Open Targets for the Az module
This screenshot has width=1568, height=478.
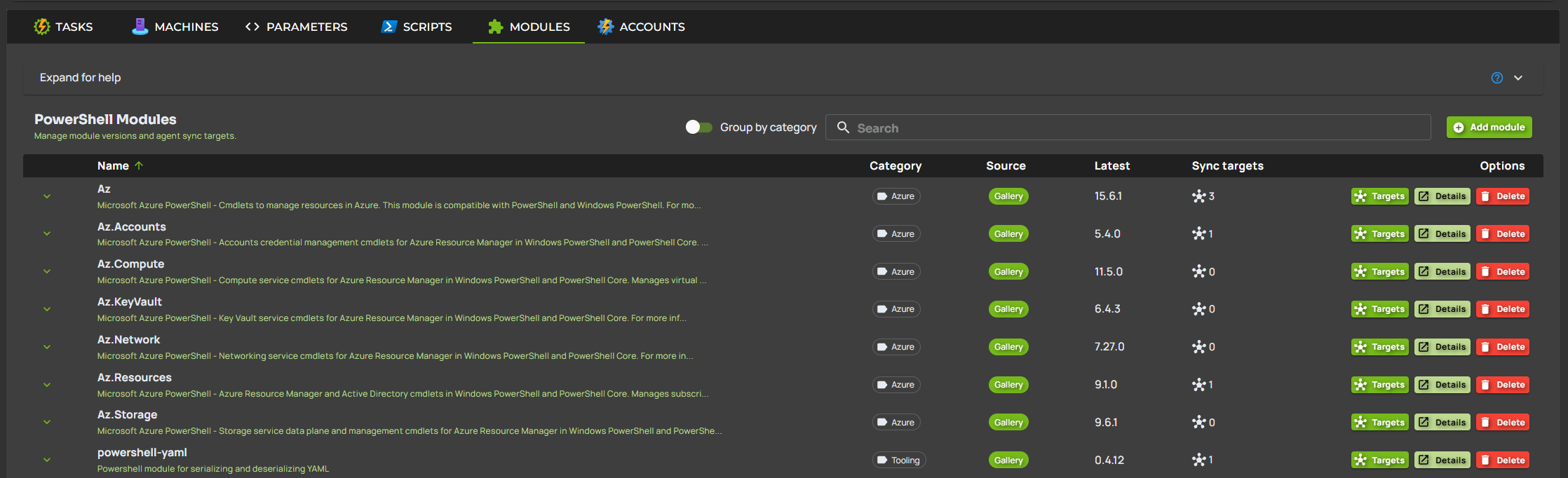[1379, 196]
